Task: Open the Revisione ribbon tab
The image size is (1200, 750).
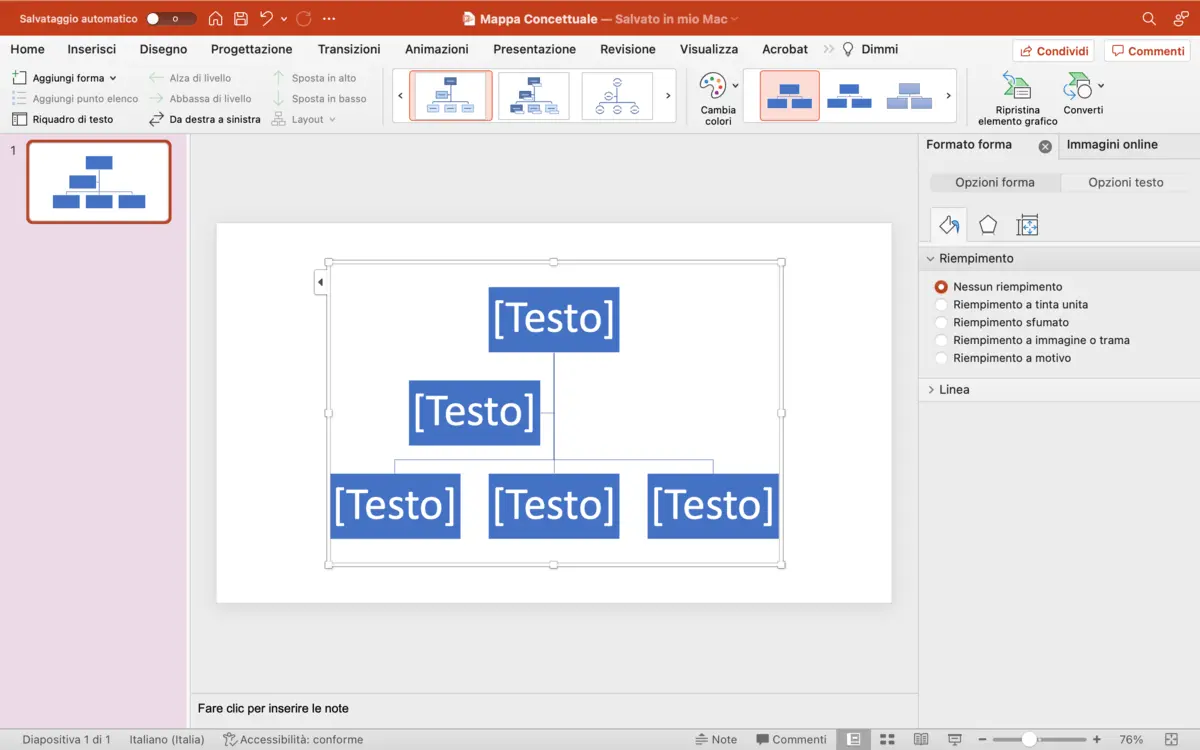Action: (x=627, y=48)
